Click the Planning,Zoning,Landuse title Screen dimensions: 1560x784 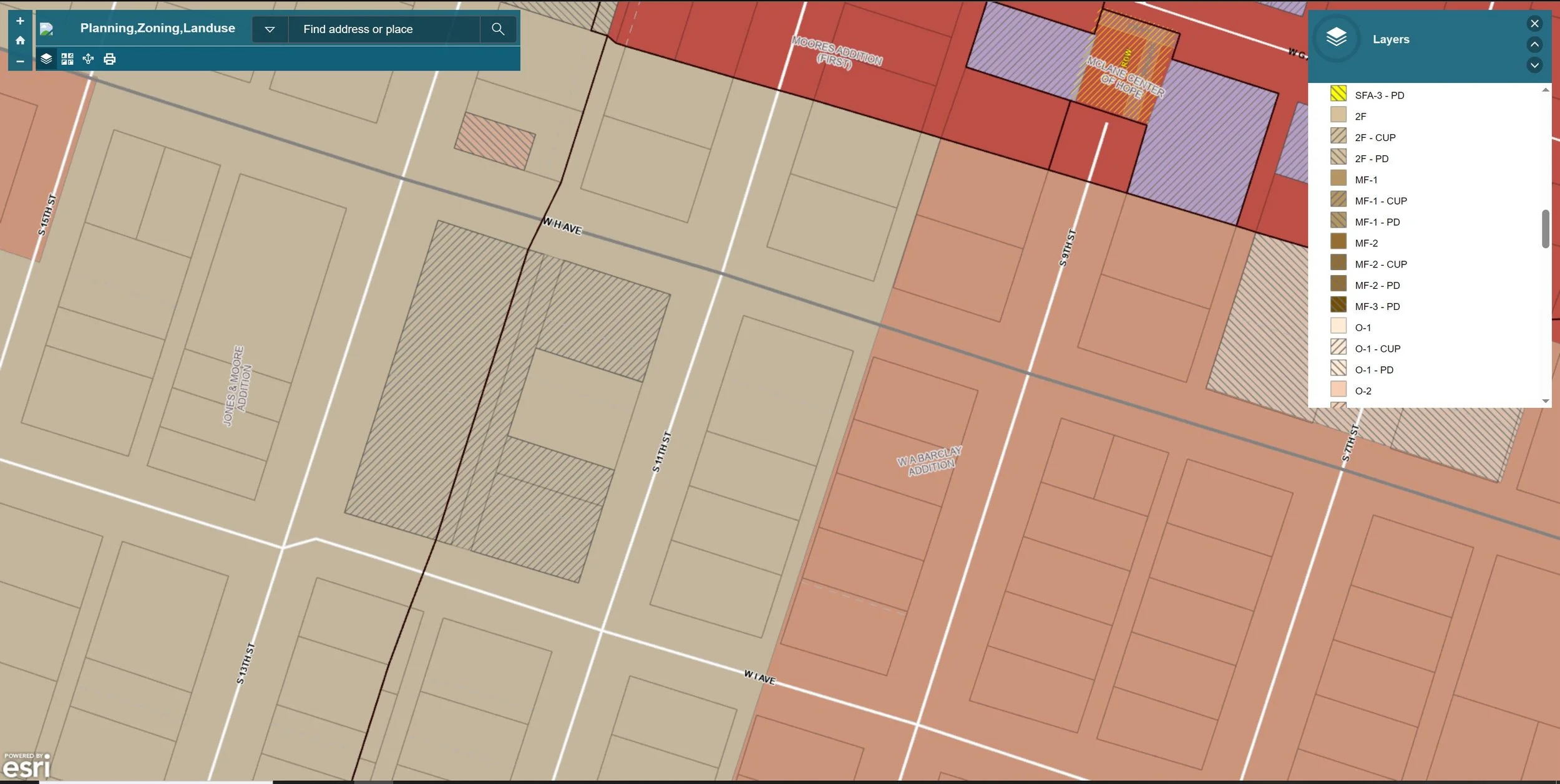coord(157,28)
